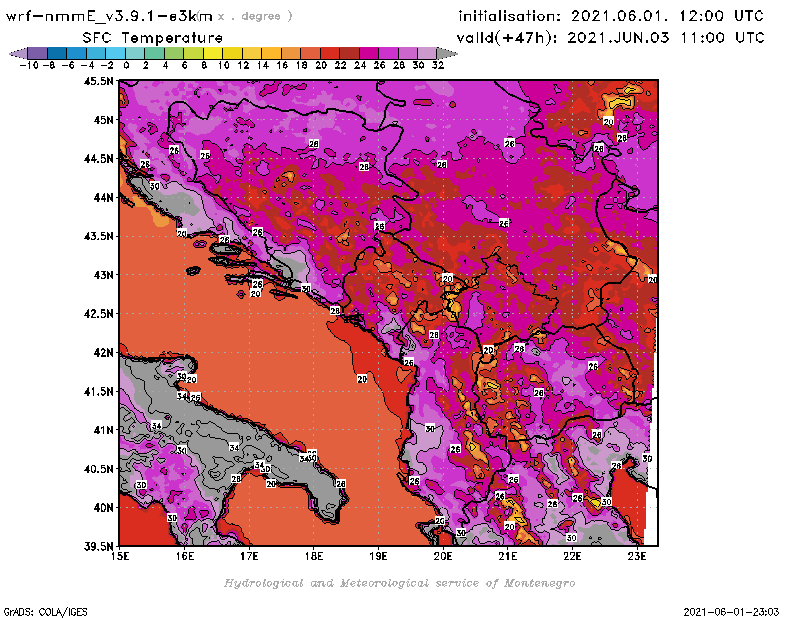Click pointed left end of legend below -10
The image size is (800, 618).
(x=18, y=53)
